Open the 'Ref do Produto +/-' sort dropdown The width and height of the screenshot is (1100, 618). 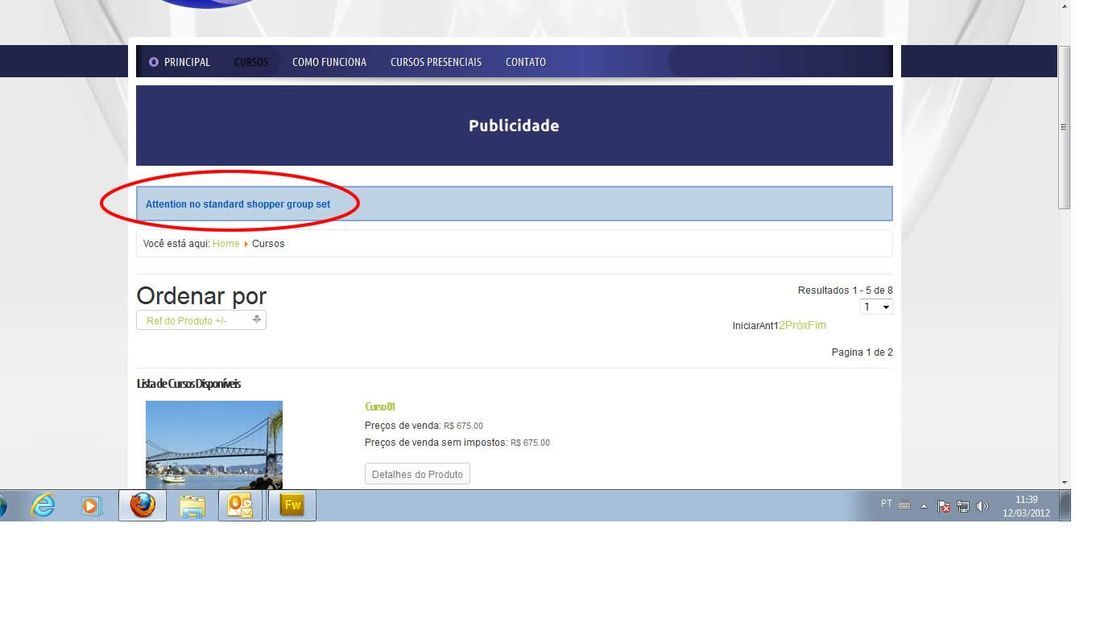201,321
